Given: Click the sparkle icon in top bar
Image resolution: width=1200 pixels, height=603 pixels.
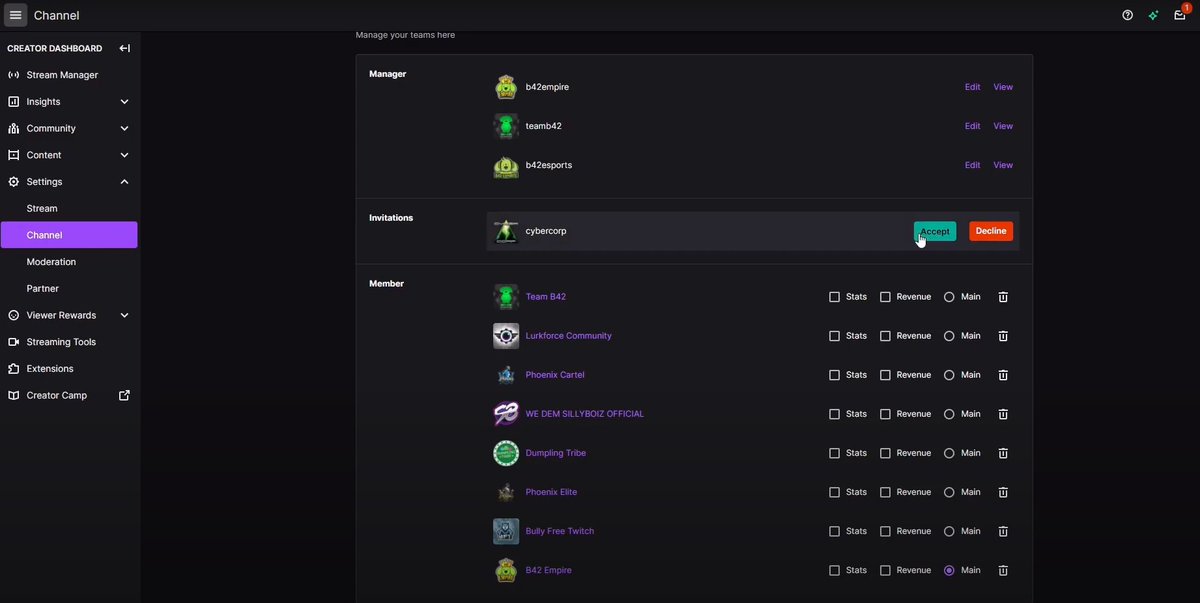Looking at the screenshot, I should 1154,15.
